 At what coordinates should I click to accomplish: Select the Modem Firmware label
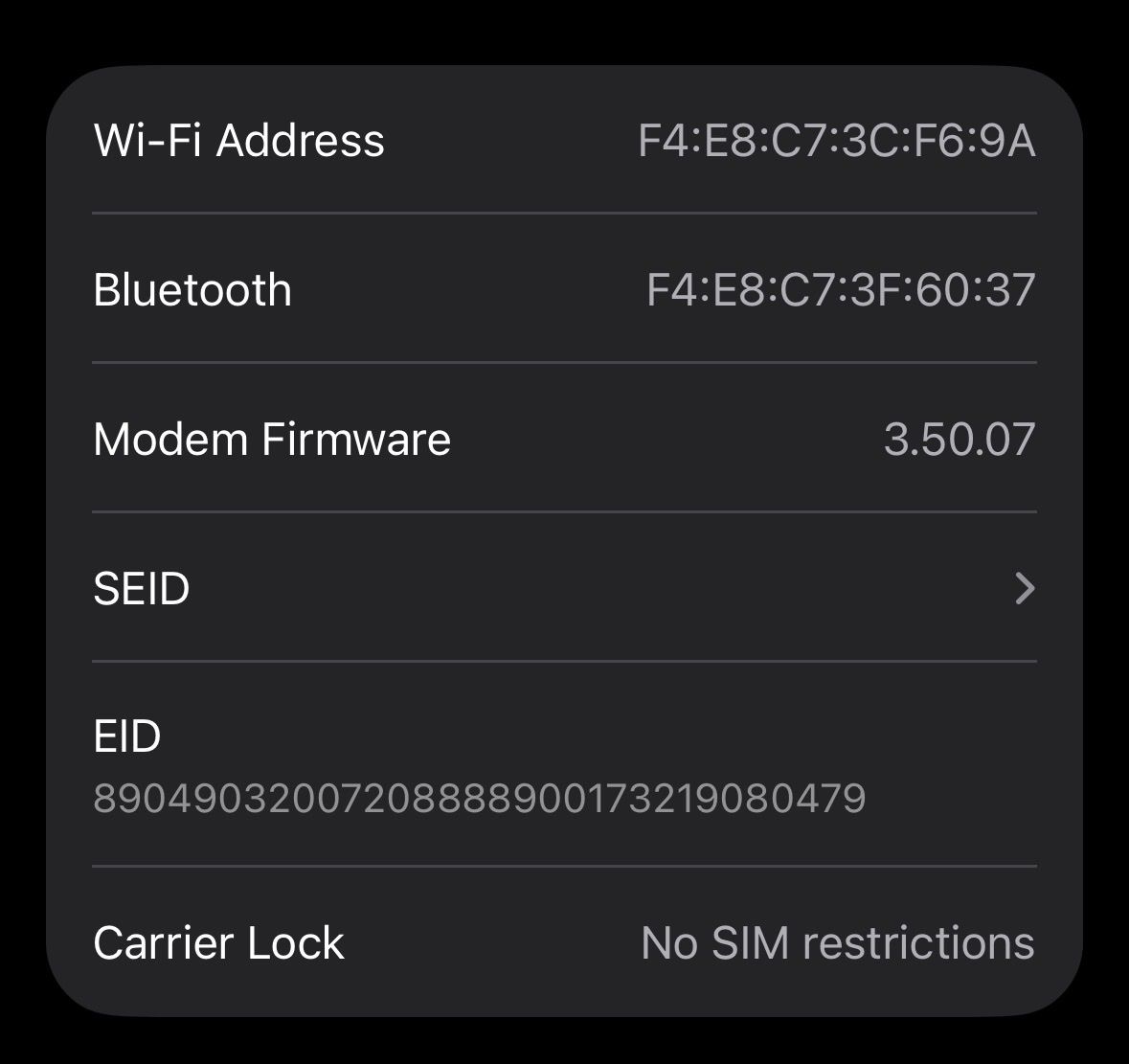[x=272, y=440]
